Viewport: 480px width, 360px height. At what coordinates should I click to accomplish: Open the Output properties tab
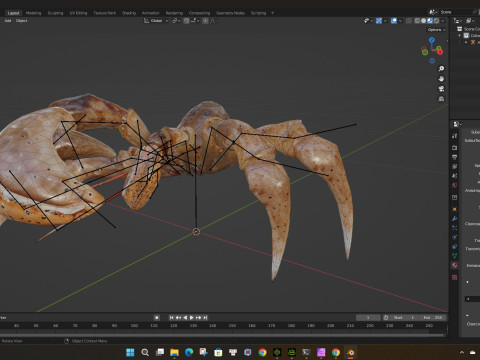coord(455,157)
